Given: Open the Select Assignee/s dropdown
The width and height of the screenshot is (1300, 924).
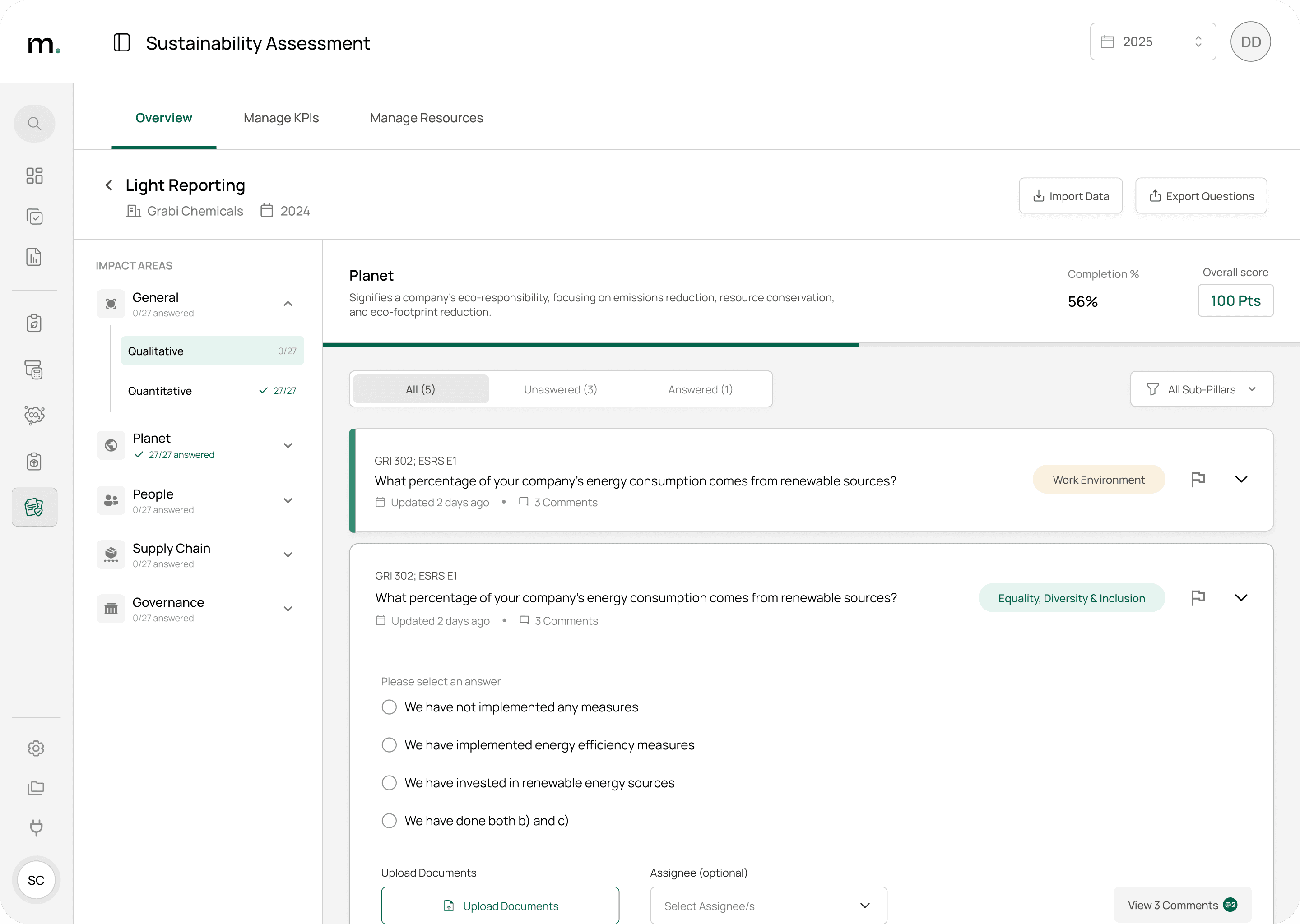Looking at the screenshot, I should (x=768, y=905).
